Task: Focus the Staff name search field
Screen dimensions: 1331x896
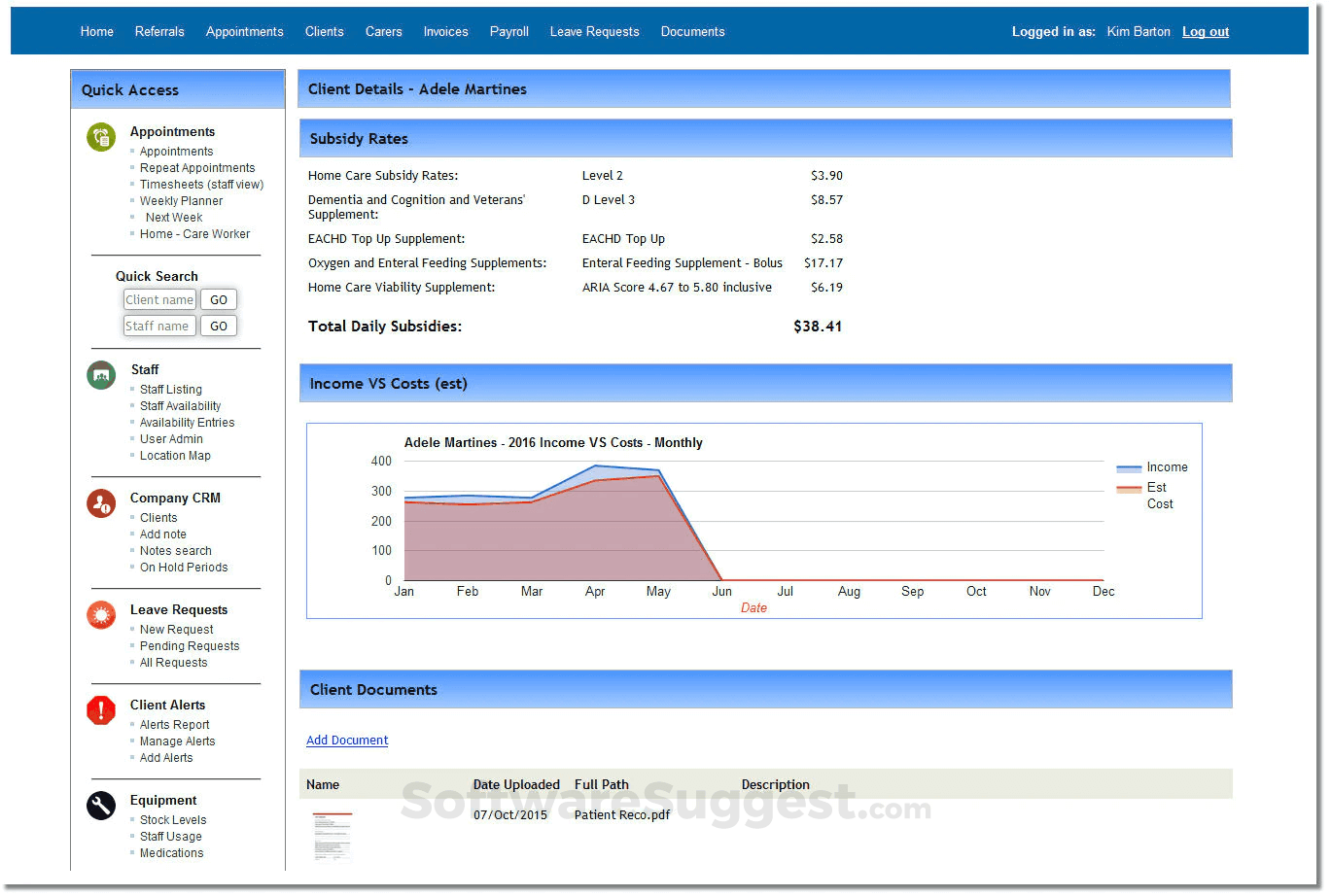Action: coord(159,327)
